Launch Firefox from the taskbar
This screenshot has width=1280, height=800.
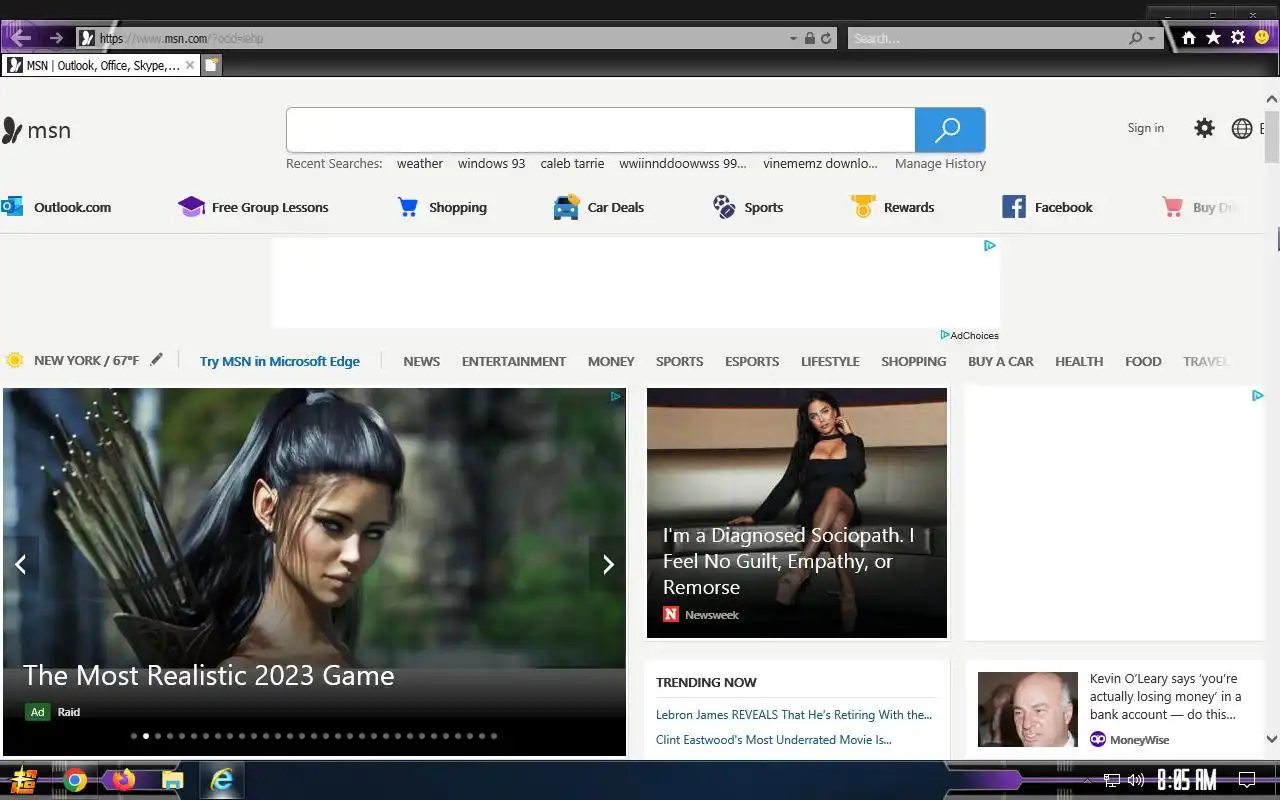[124, 780]
